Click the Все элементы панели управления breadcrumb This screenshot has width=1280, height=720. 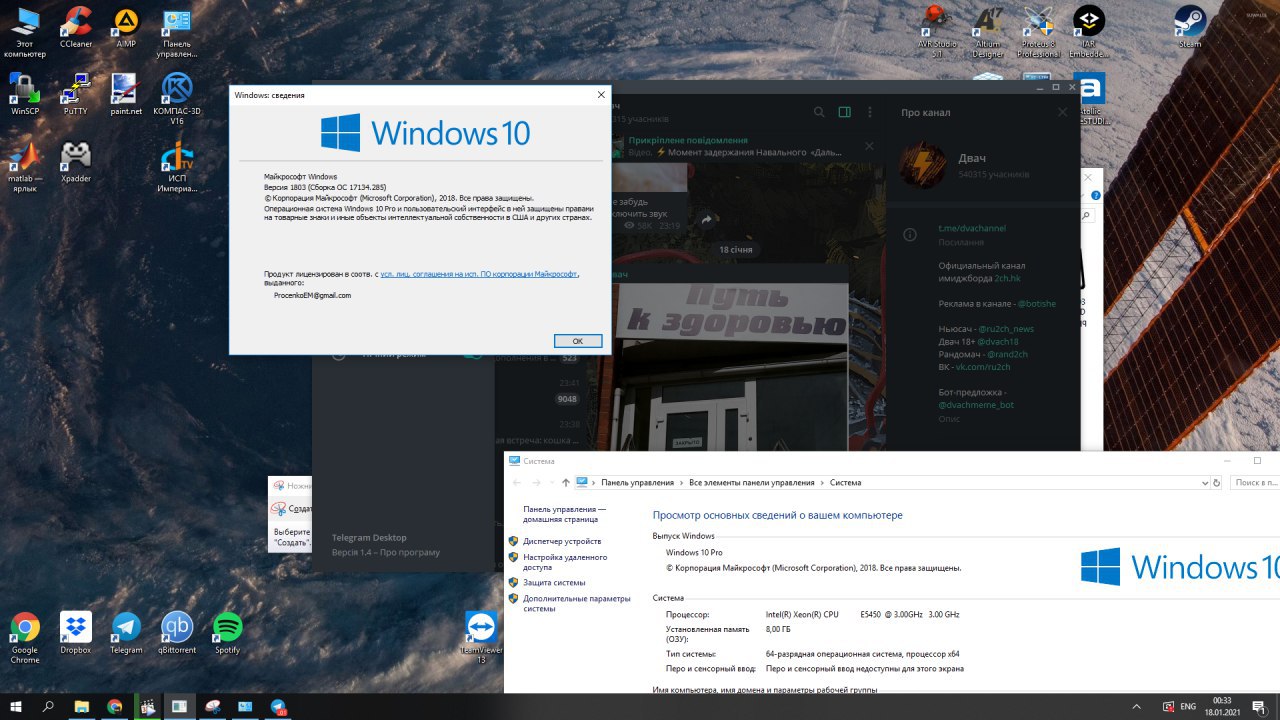click(x=752, y=482)
